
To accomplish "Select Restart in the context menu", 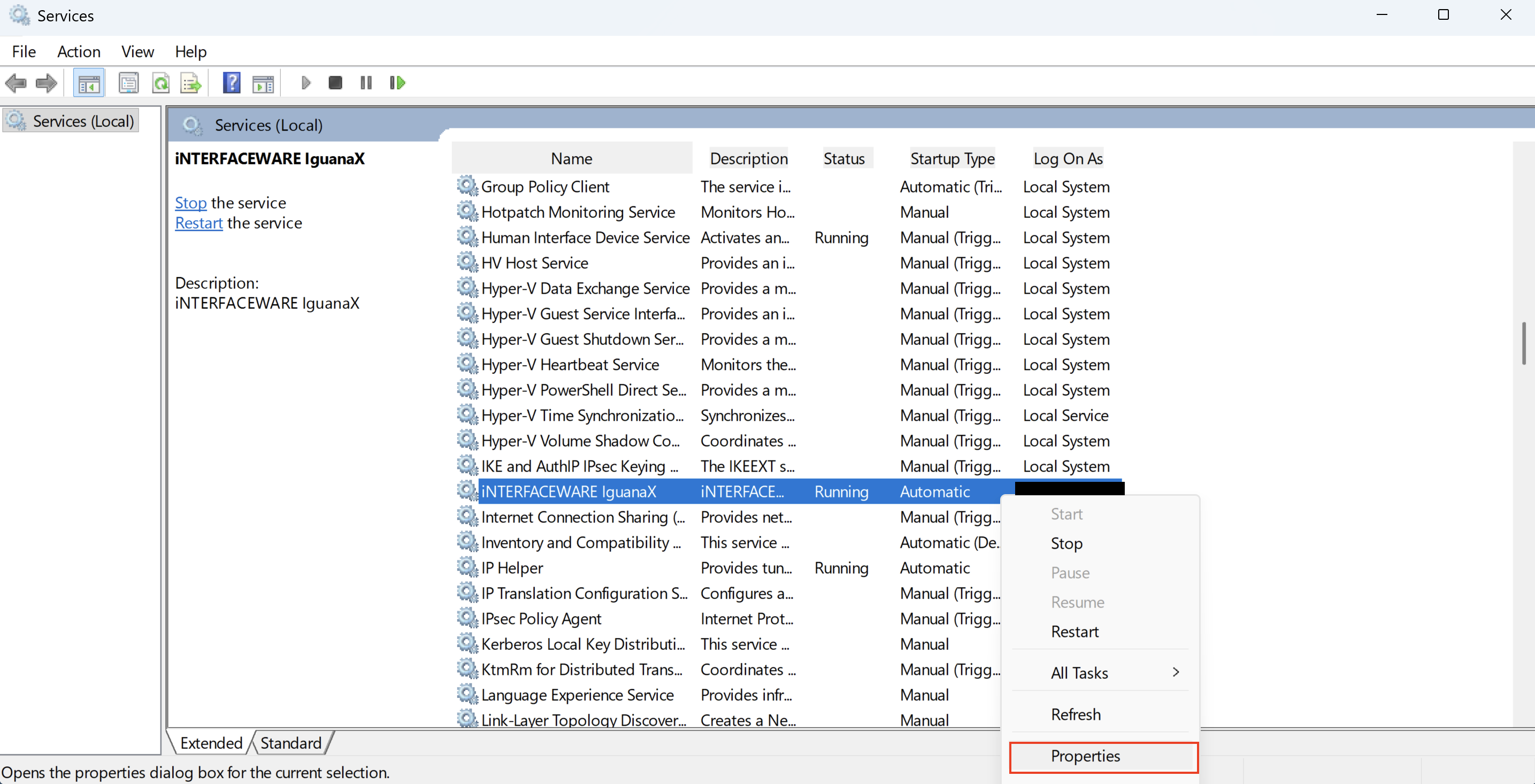I will tap(1074, 632).
